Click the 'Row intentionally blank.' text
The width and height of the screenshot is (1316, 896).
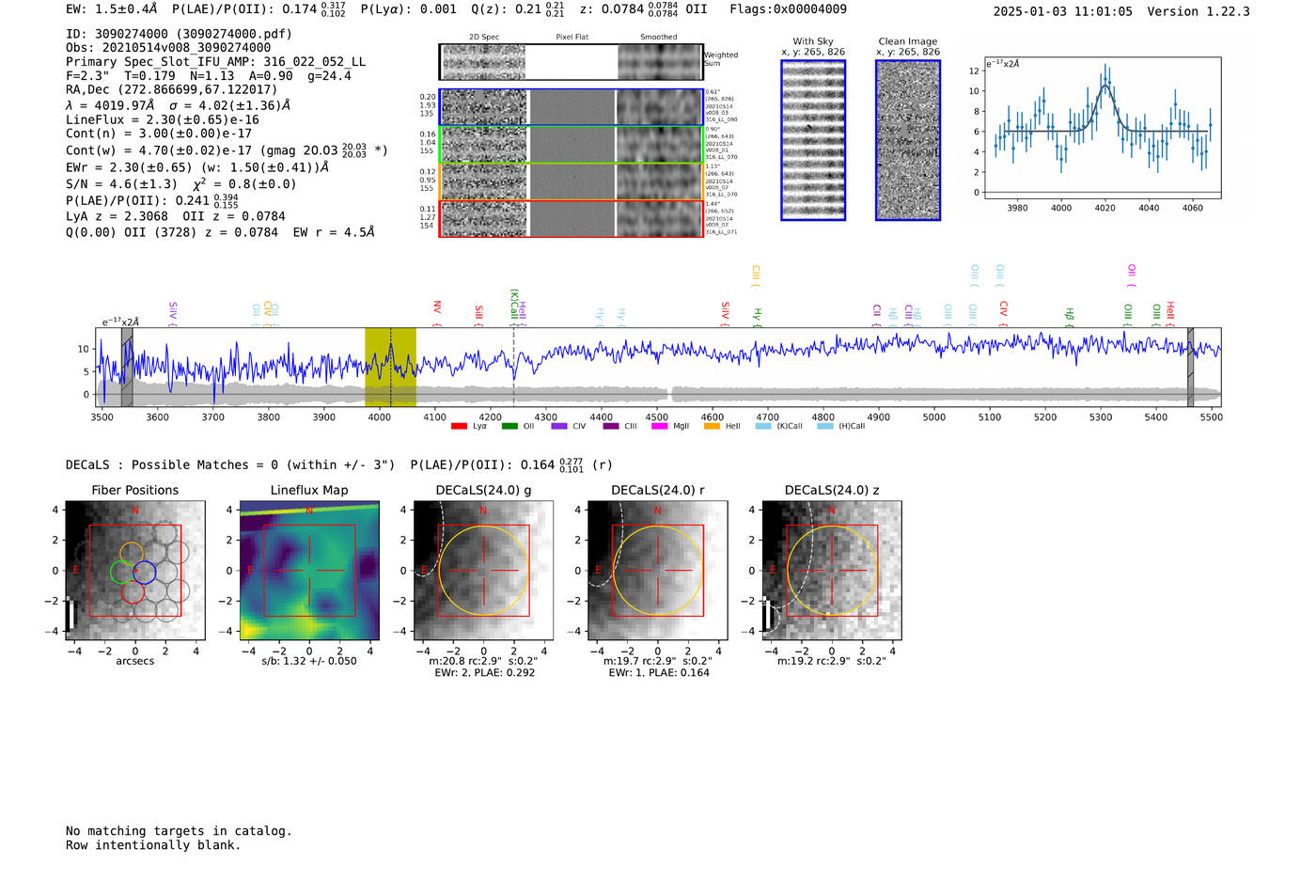153,845
